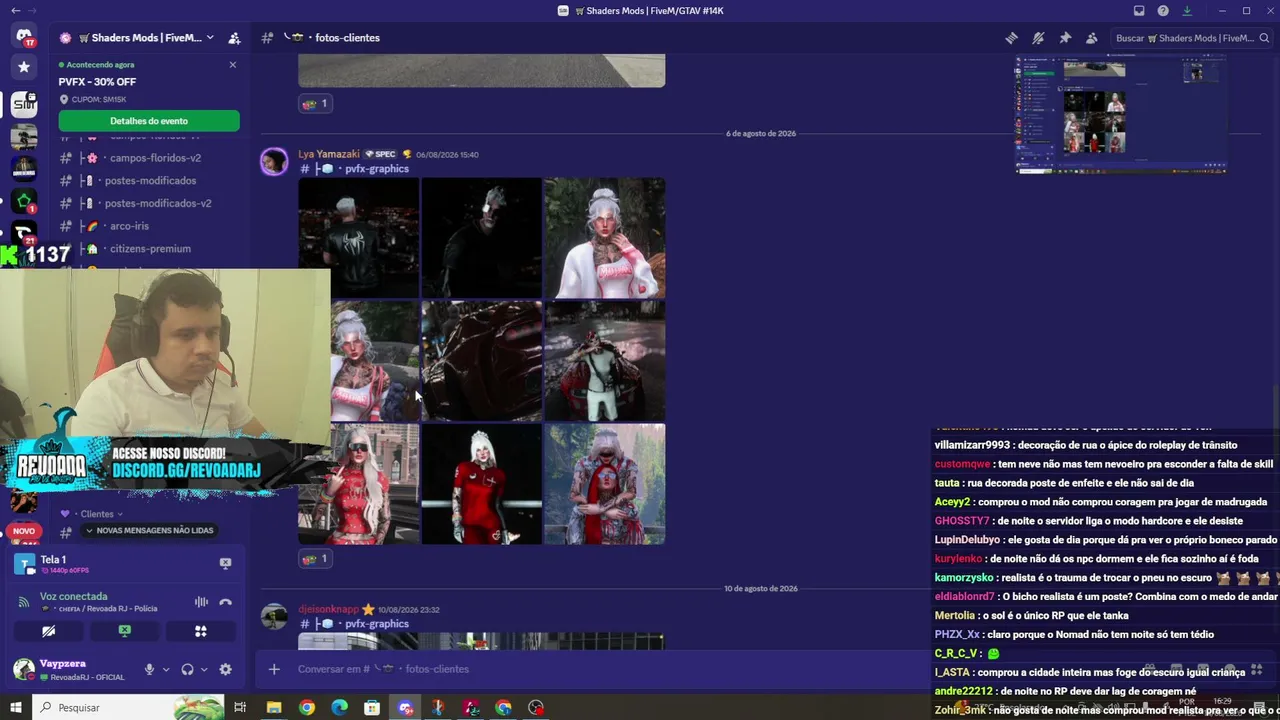Toggle the member list icon

(x=1092, y=38)
